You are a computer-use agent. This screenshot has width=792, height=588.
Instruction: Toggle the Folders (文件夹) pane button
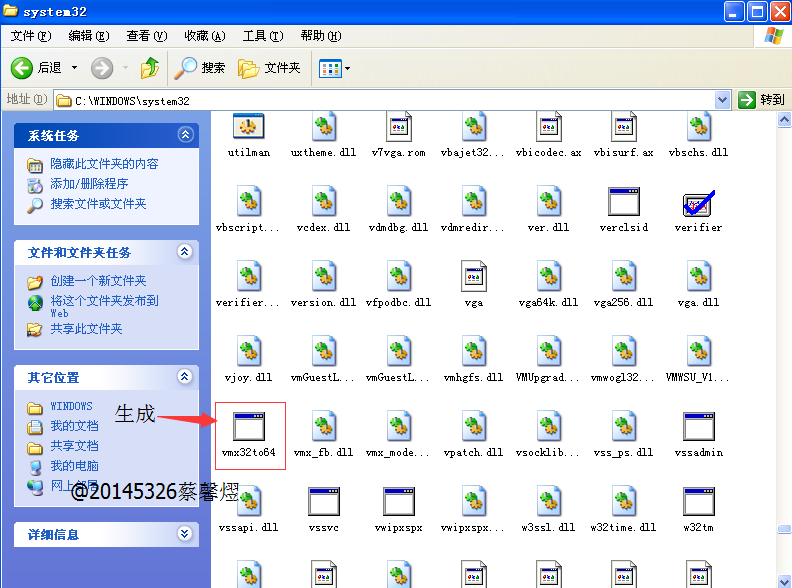[x=270, y=68]
